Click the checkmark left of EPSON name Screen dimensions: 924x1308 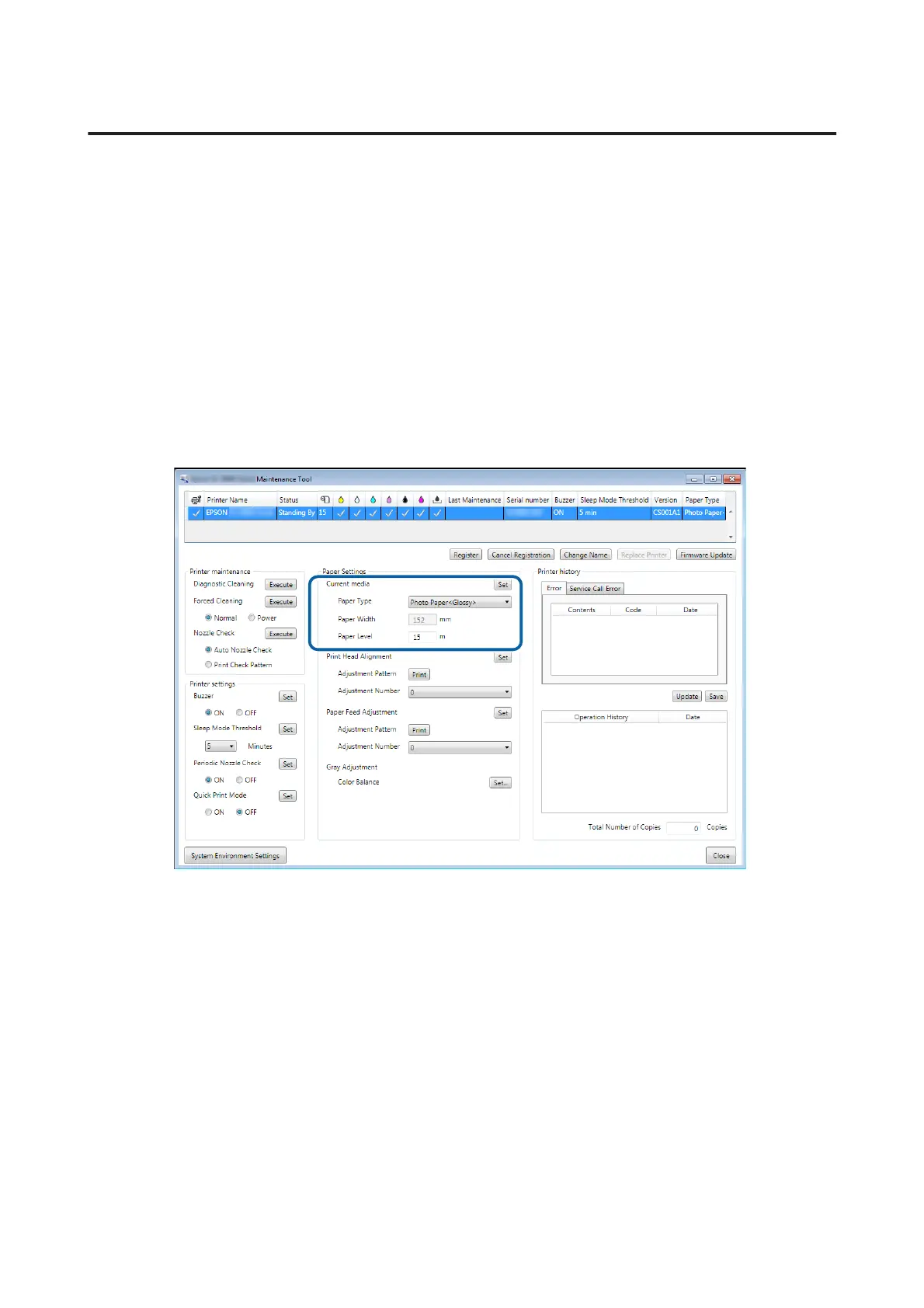pos(196,513)
